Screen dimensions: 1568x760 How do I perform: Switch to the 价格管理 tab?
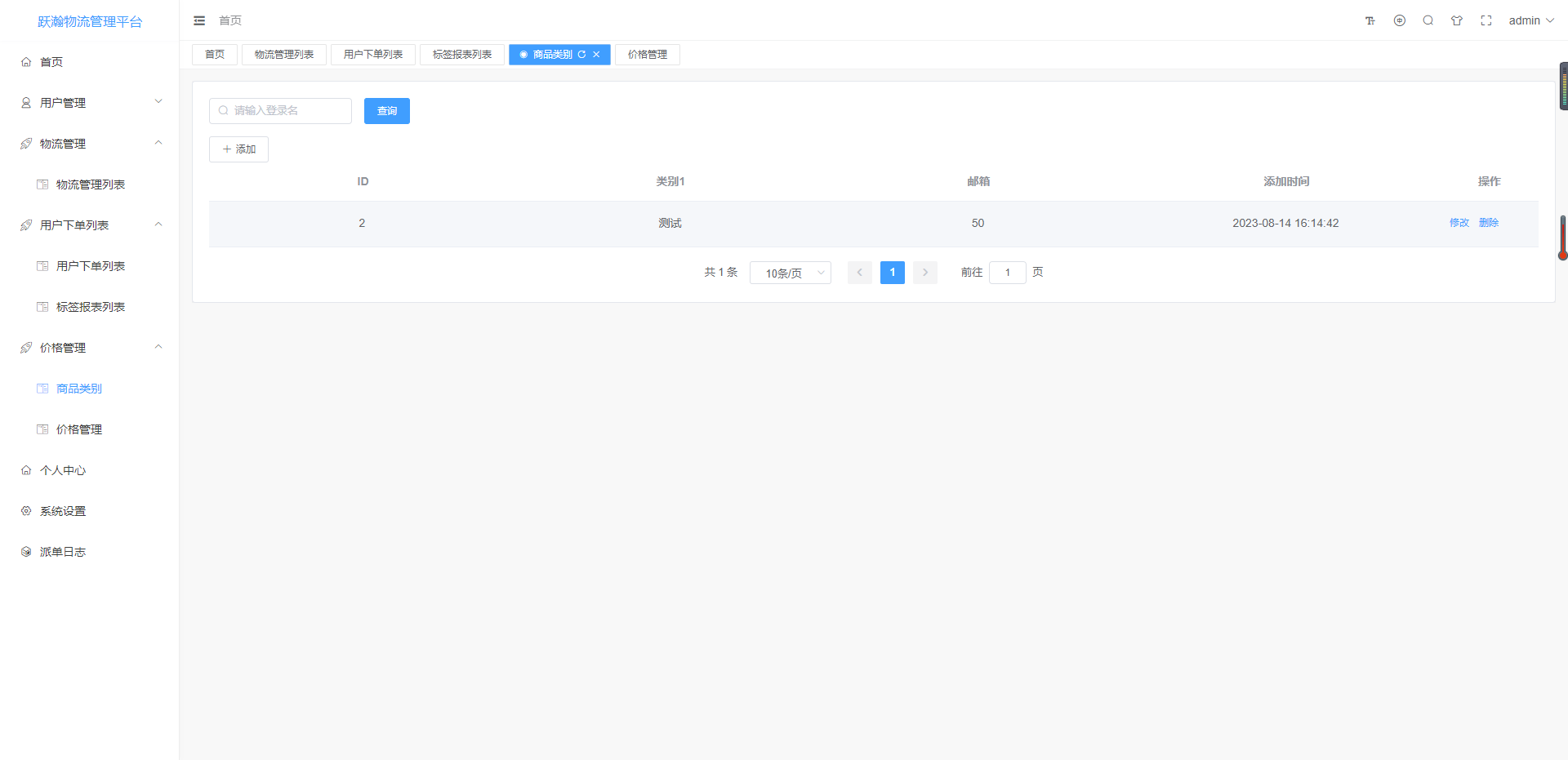(648, 55)
